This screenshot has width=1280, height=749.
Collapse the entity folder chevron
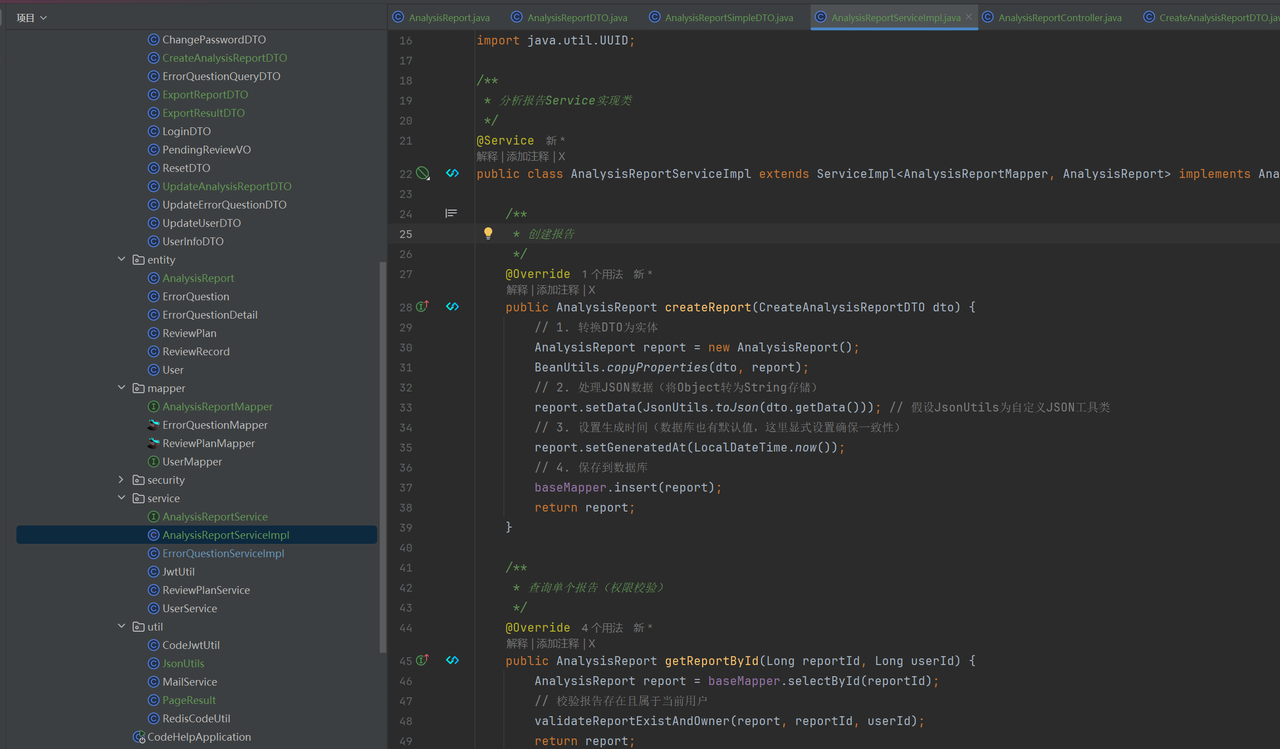coord(122,260)
